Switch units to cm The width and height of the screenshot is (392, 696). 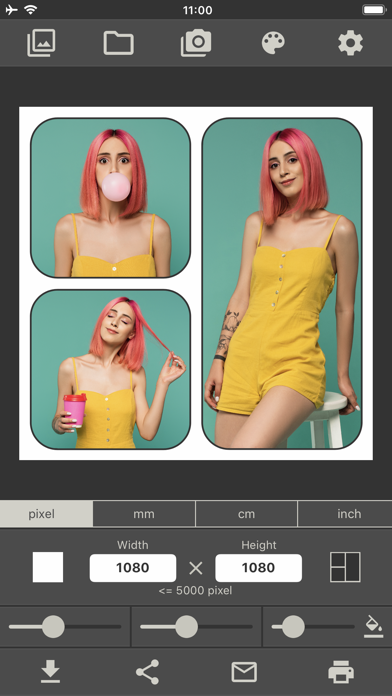coord(246,514)
